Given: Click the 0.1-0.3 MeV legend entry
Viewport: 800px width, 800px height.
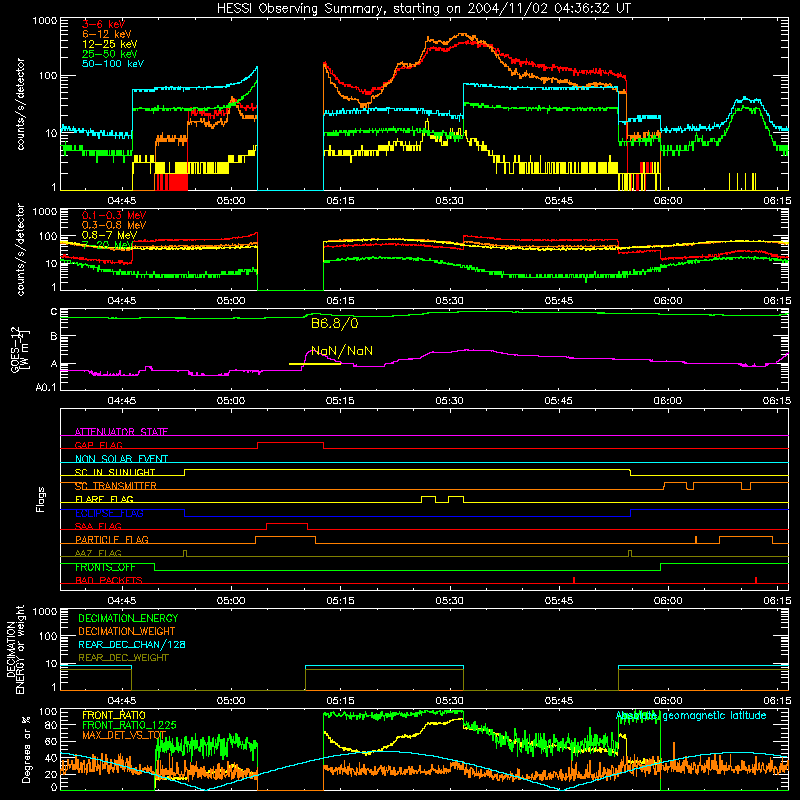Looking at the screenshot, I should [113, 215].
